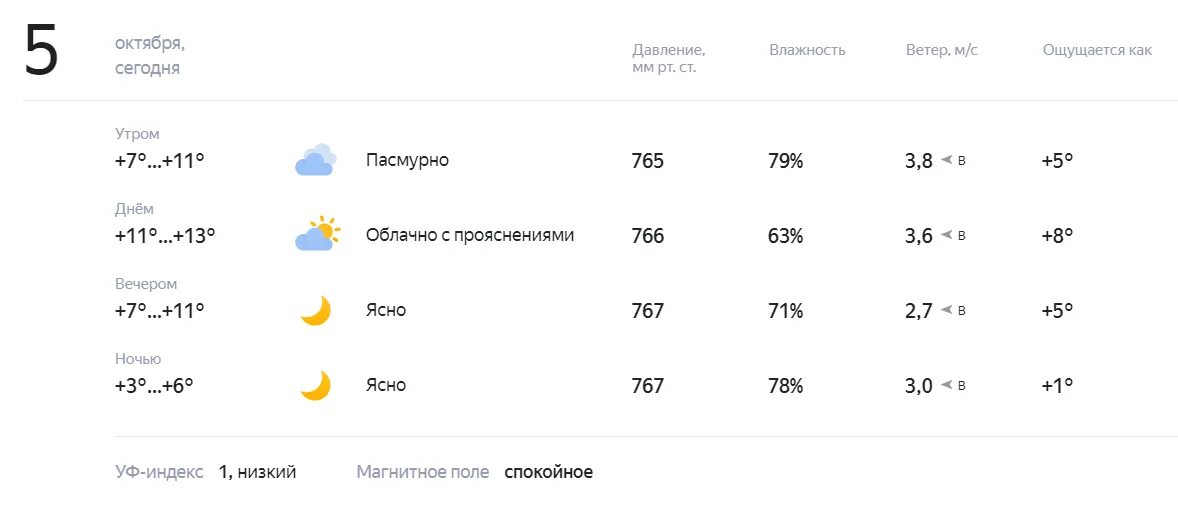The height and width of the screenshot is (505, 1178).
Task: Select the Влажность column header
Action: click(807, 50)
